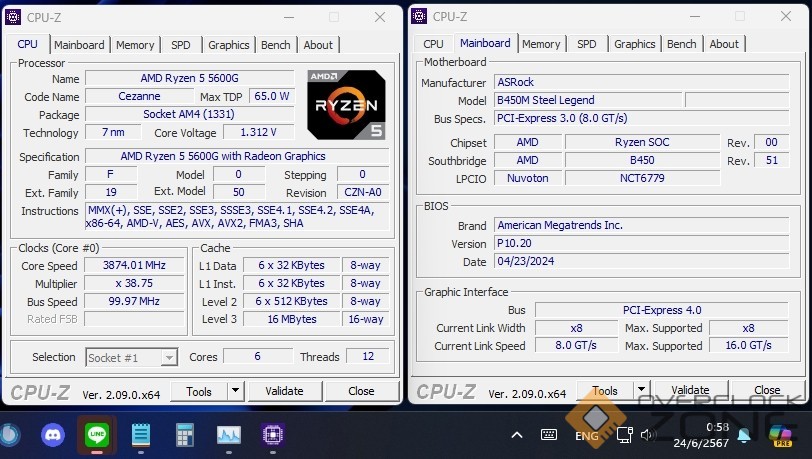Click Close button in right CPU-Z window

pyautogui.click(x=767, y=390)
